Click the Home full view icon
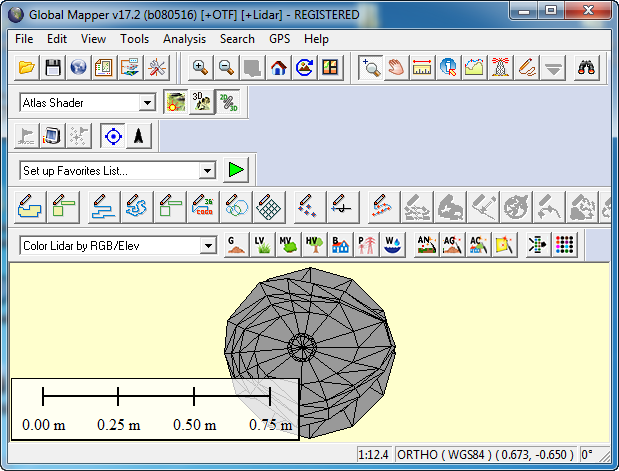This screenshot has width=619, height=471. (278, 67)
